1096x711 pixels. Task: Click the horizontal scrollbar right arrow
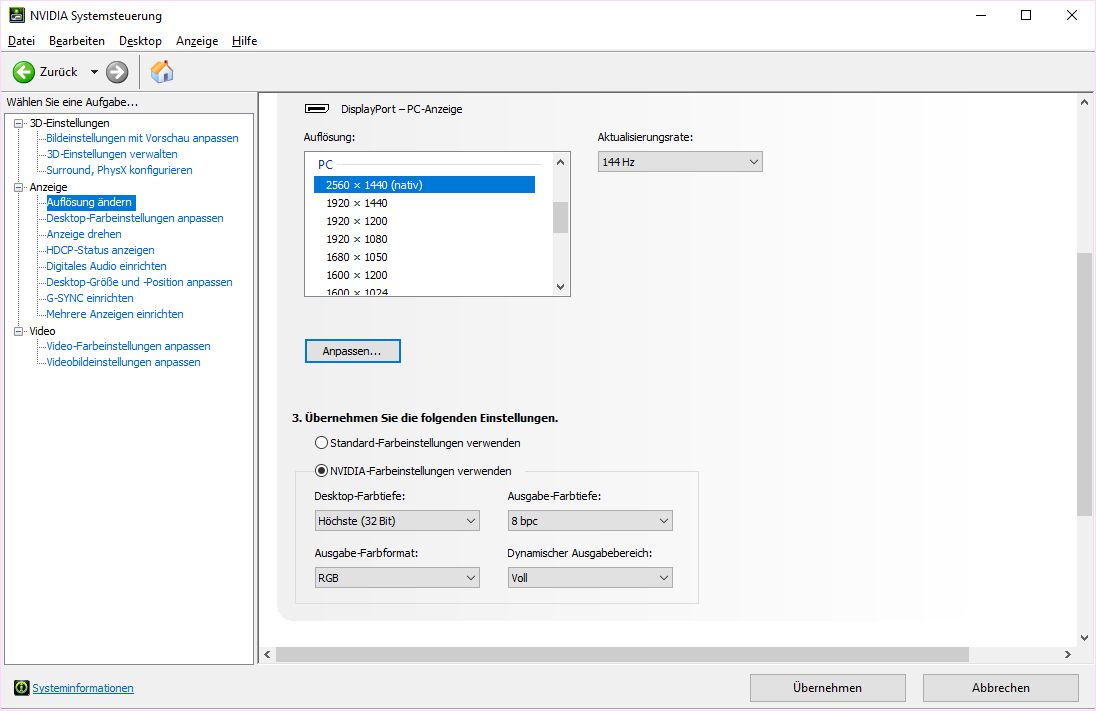[1067, 655]
